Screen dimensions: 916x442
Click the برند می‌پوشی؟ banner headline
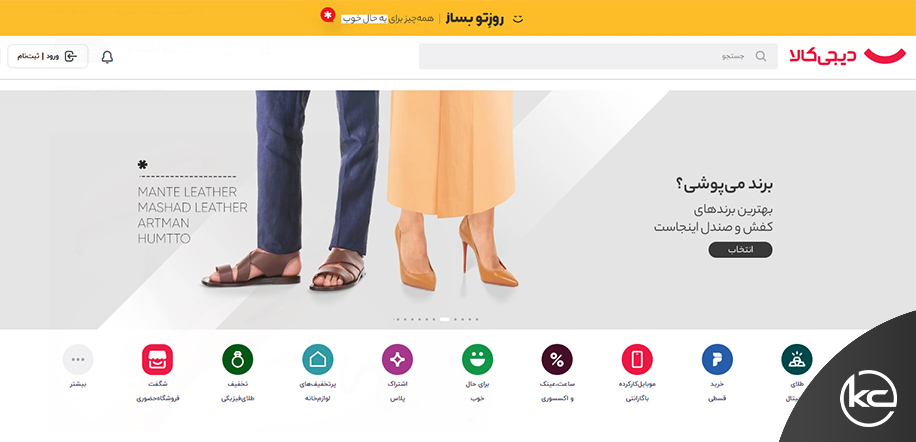click(x=724, y=185)
